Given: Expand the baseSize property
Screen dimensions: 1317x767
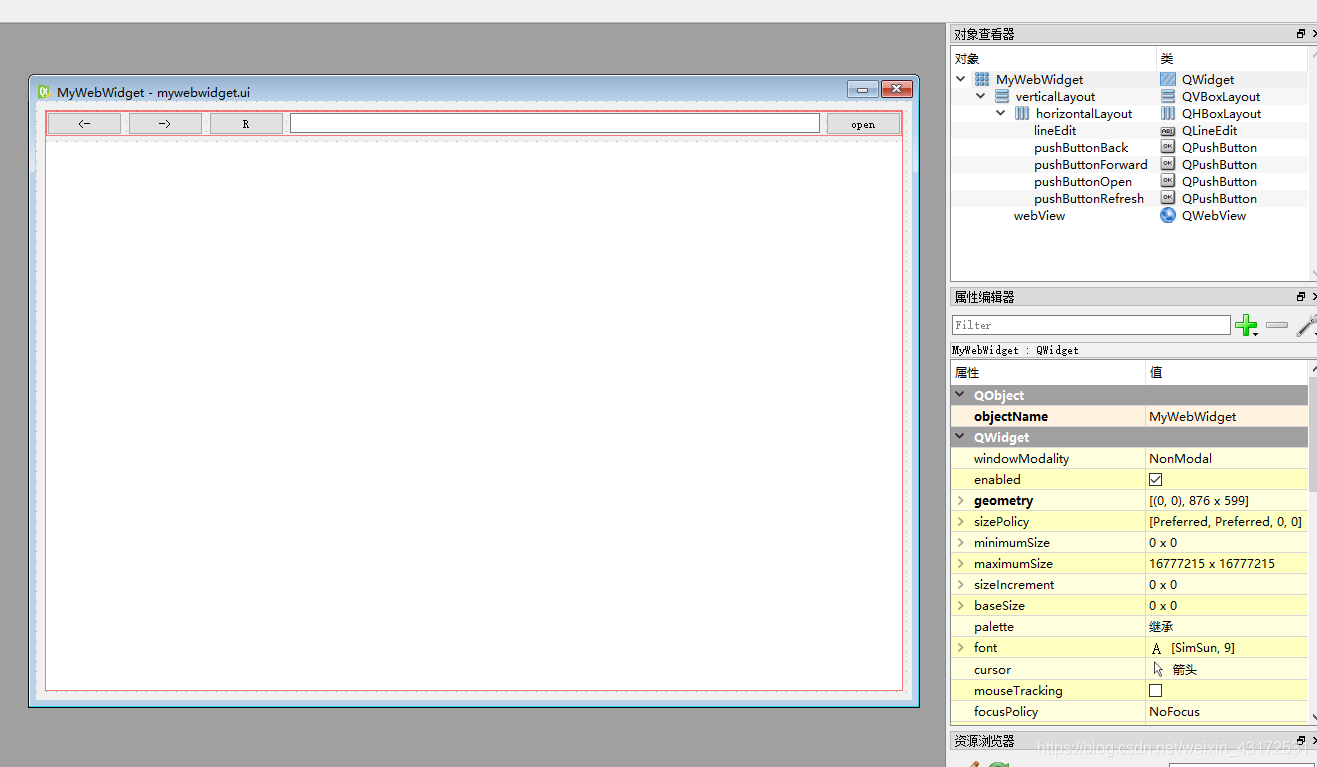Looking at the screenshot, I should coord(961,606).
